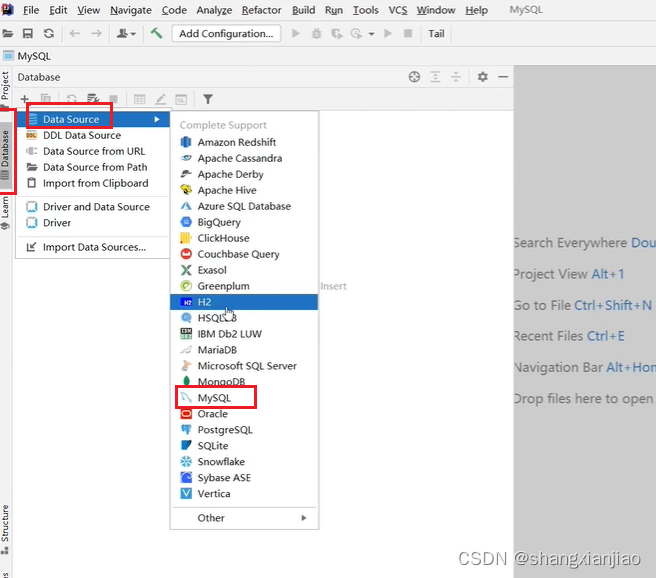Choose MySQL data source
Viewport: 656px width, 578px height.
244,398
